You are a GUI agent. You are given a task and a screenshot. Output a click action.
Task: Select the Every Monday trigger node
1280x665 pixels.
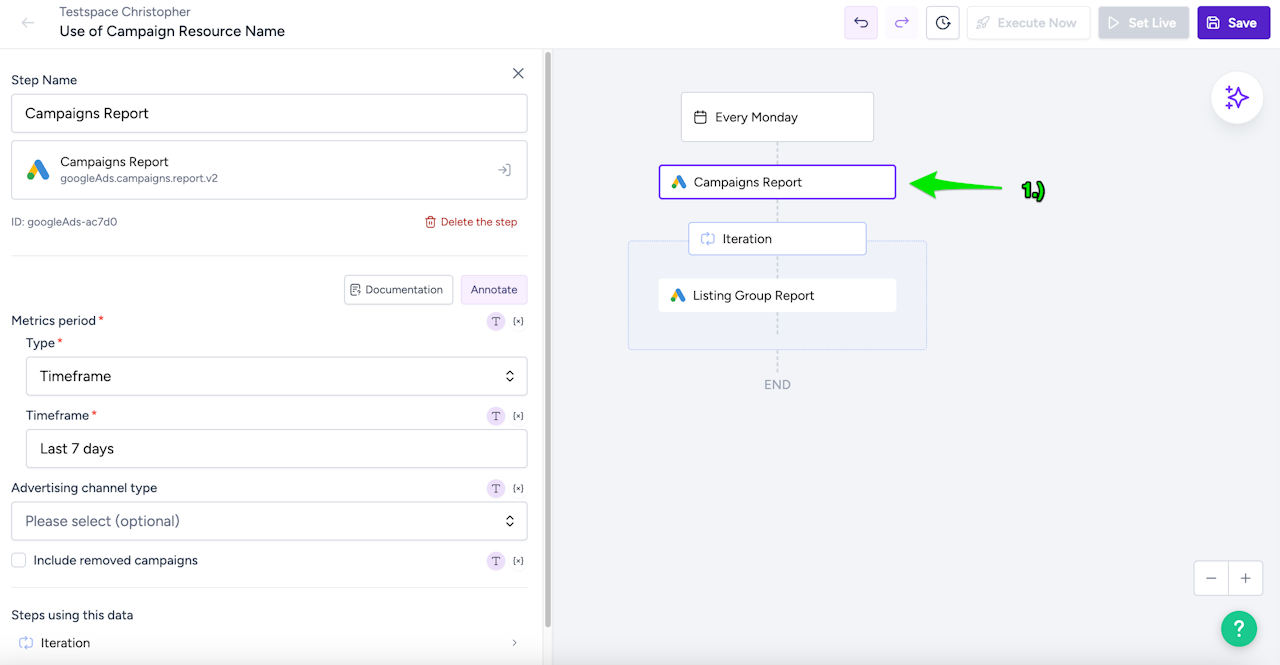[x=777, y=117]
